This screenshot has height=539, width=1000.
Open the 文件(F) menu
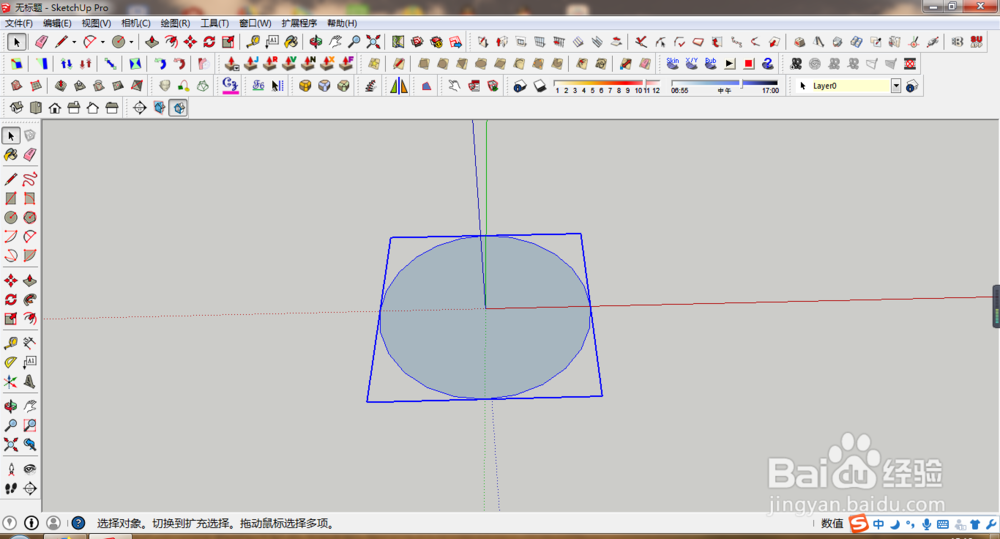click(19, 23)
